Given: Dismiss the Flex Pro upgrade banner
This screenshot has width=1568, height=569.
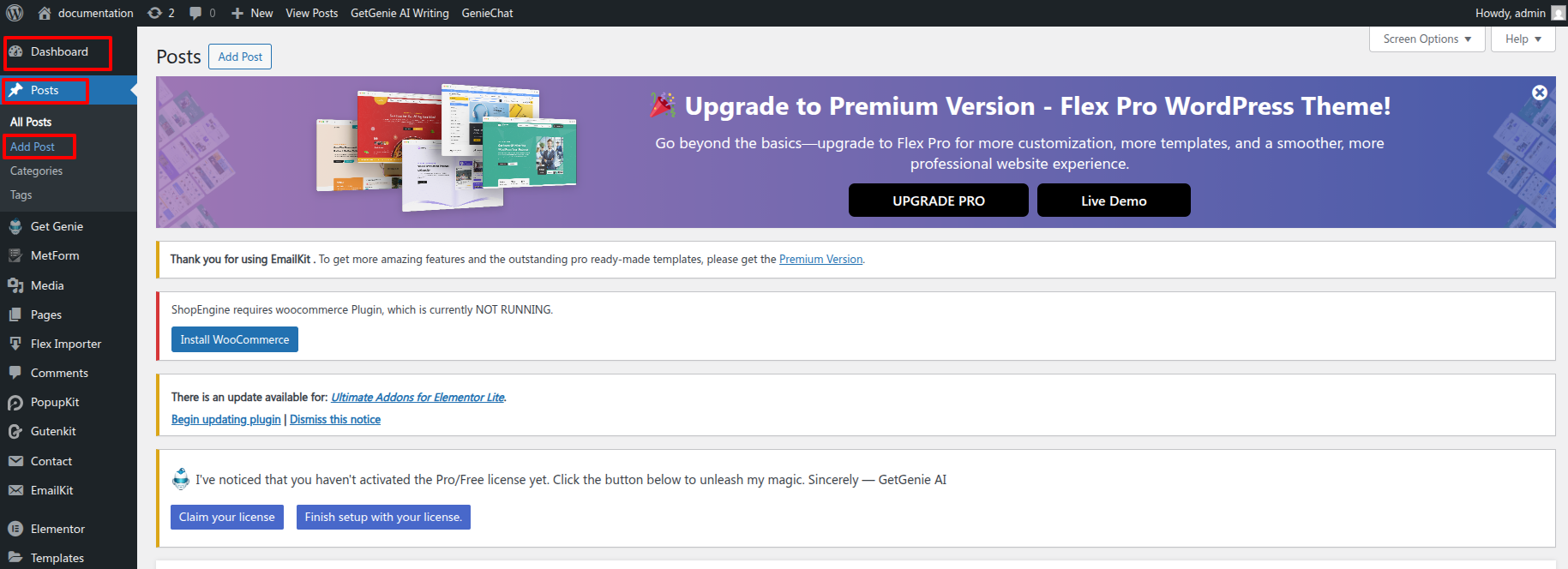Looking at the screenshot, I should (1540, 93).
